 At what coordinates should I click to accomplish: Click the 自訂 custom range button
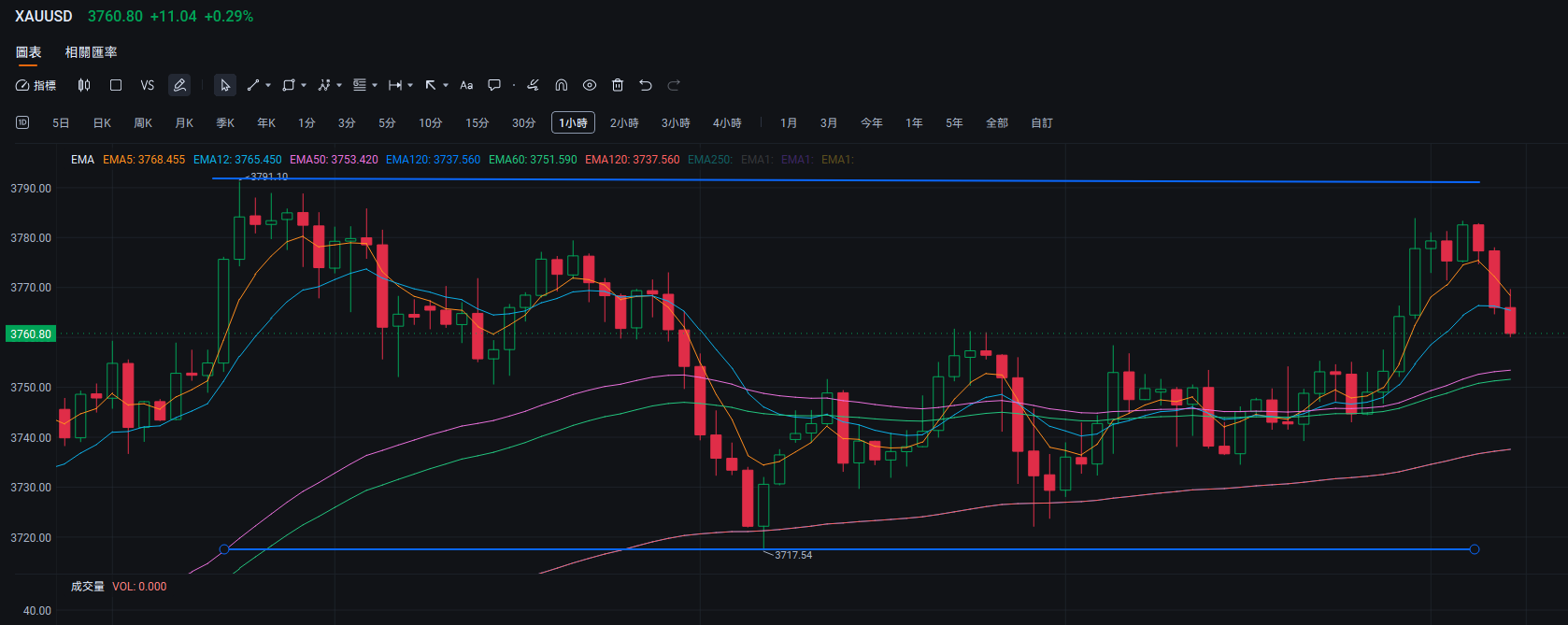click(1041, 123)
